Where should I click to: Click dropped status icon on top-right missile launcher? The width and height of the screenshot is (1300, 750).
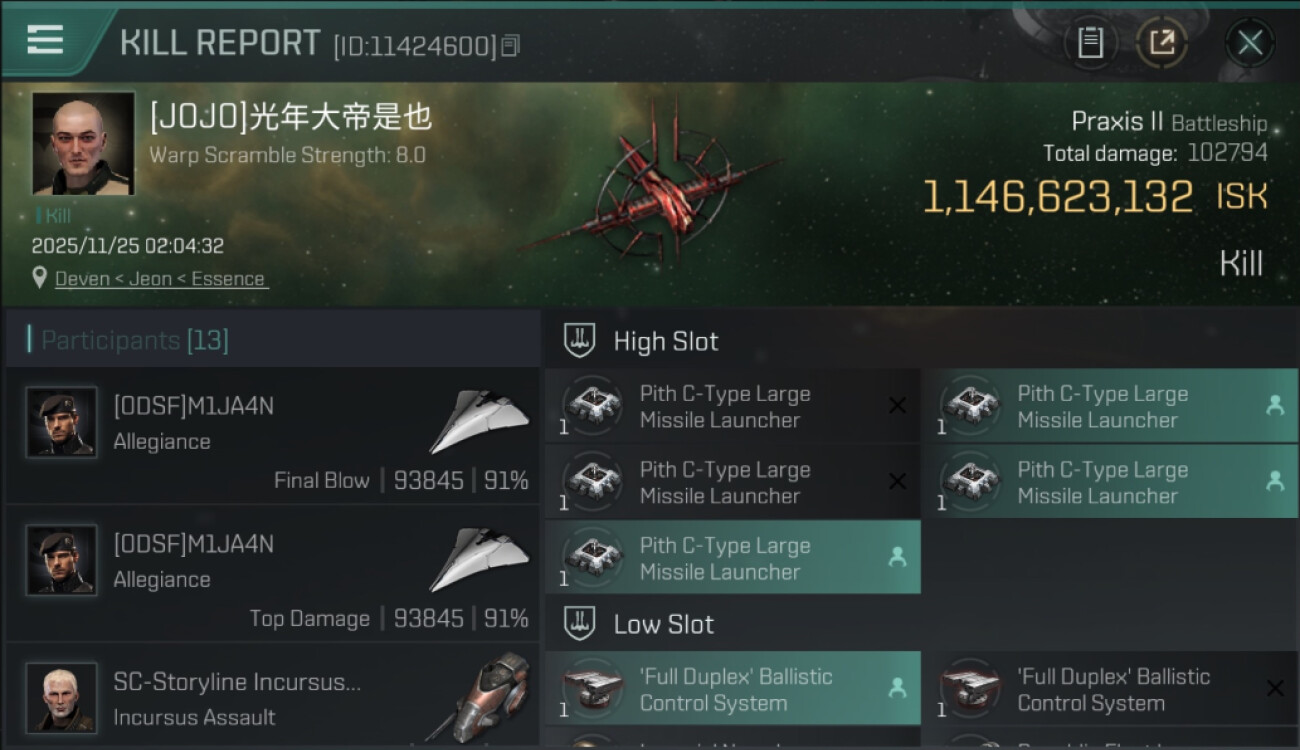click(1275, 405)
